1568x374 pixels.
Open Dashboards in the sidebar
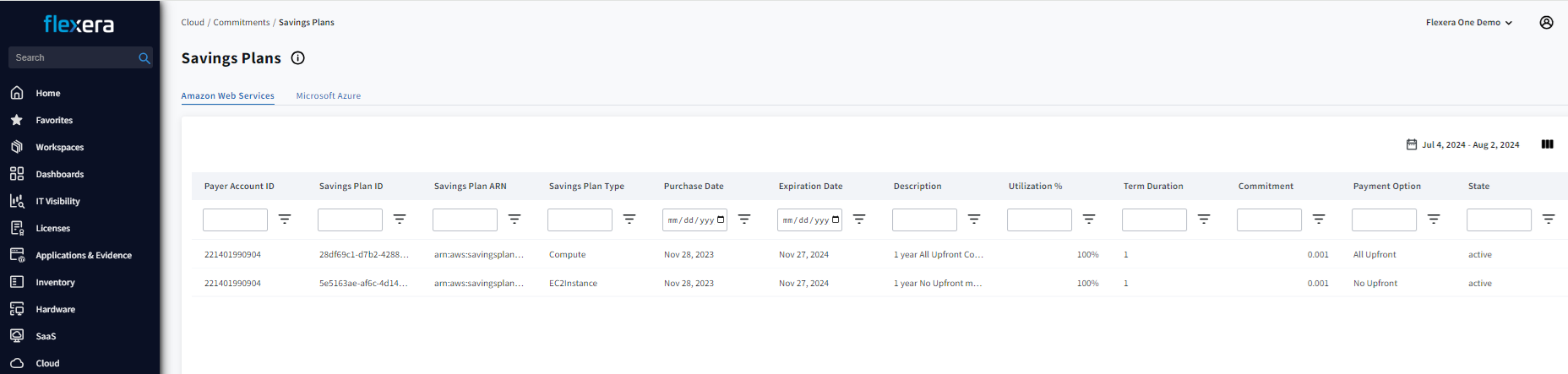(x=59, y=174)
